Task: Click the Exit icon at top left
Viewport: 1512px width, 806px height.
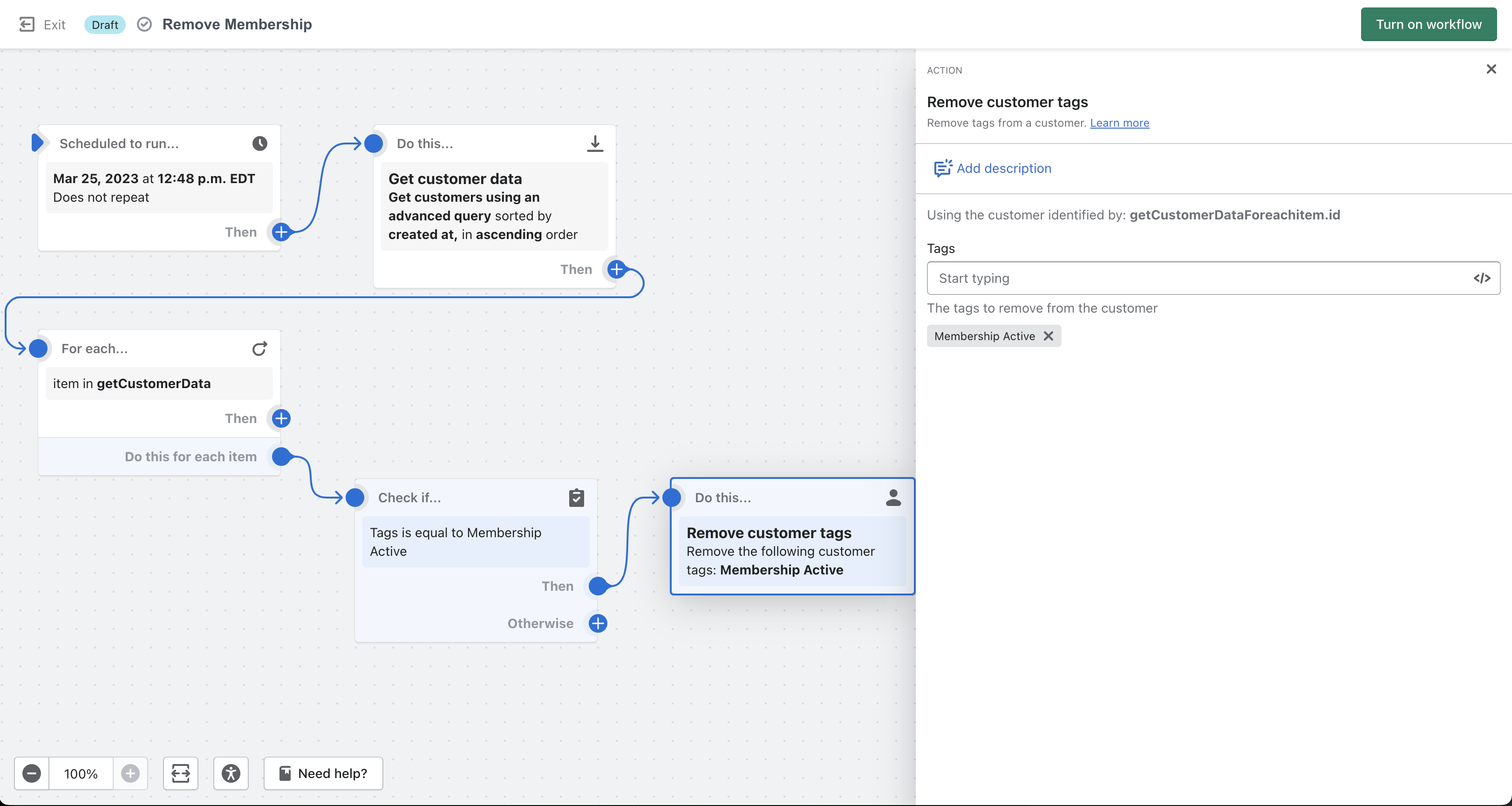Action: (27, 24)
